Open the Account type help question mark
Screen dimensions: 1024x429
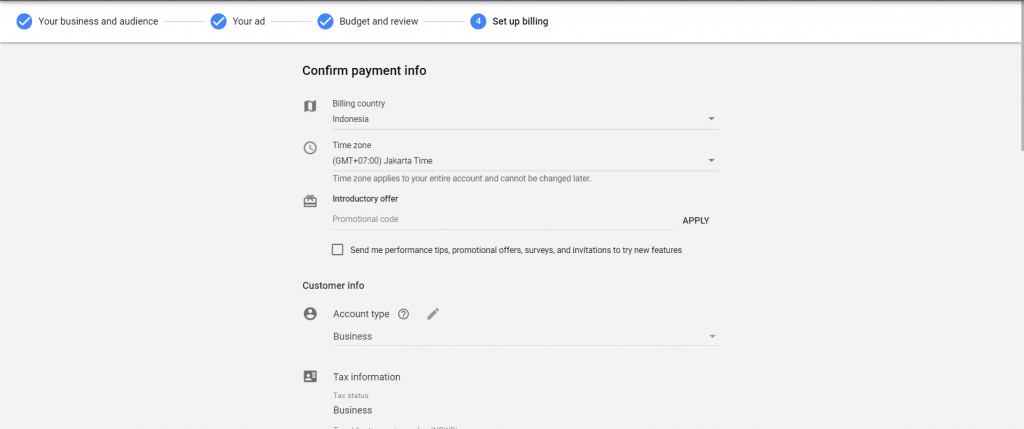pos(404,314)
